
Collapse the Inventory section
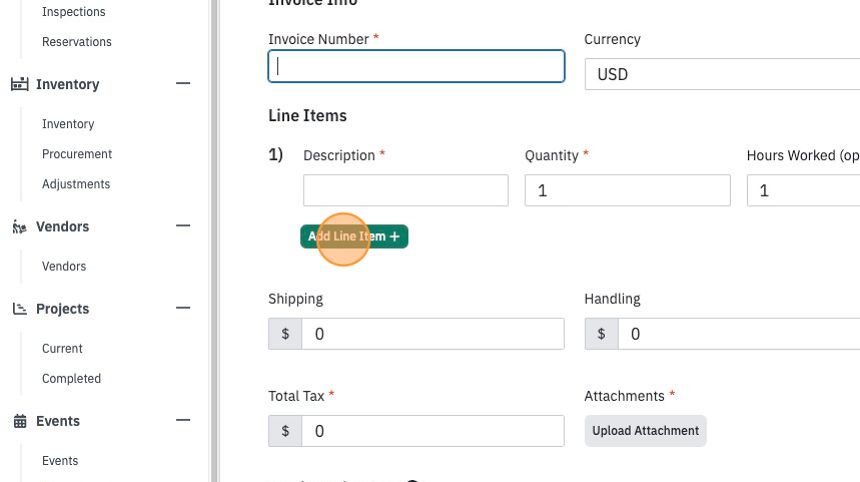tap(183, 83)
